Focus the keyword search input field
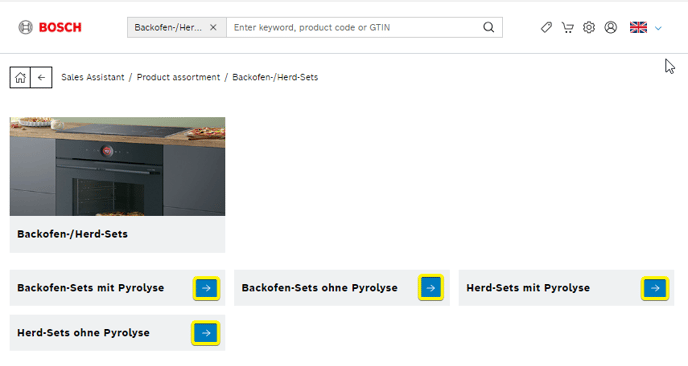This screenshot has height=366, width=688. tap(354, 27)
